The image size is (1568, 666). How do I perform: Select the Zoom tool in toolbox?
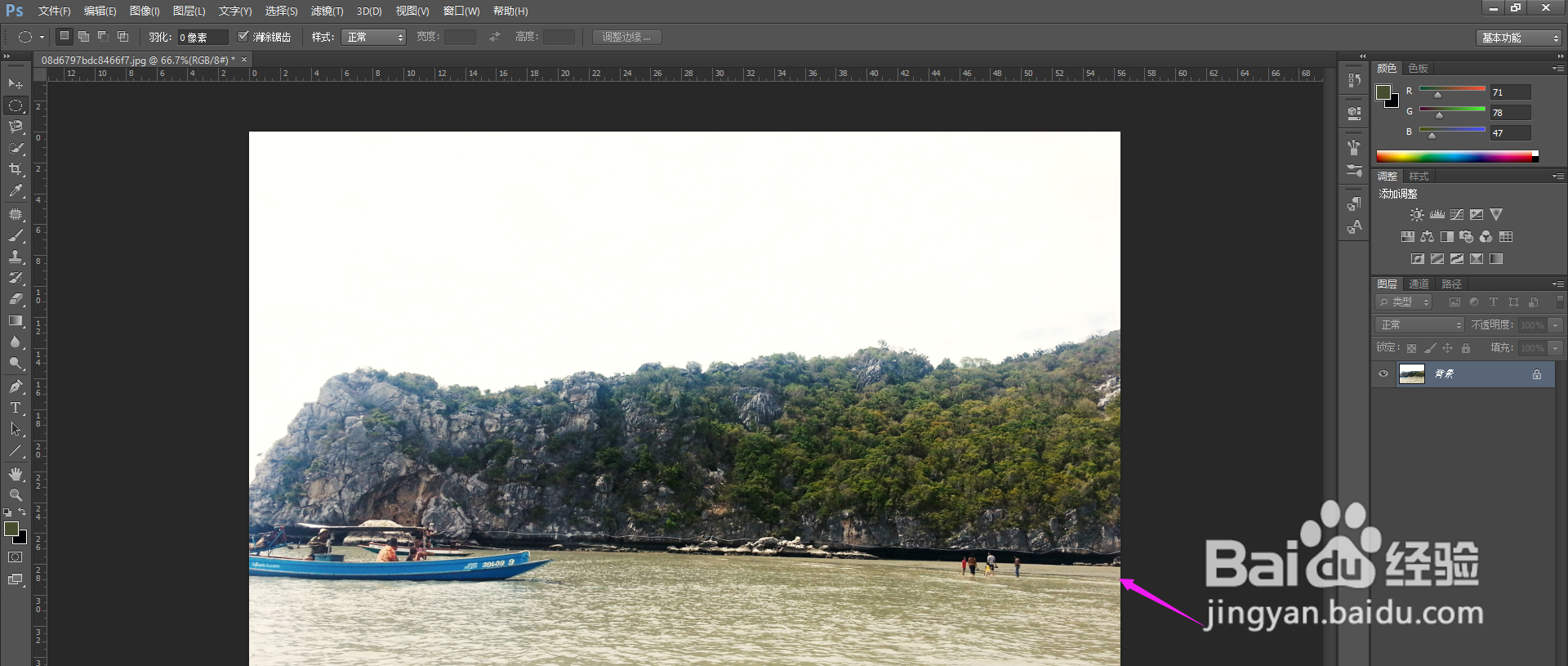point(16,495)
